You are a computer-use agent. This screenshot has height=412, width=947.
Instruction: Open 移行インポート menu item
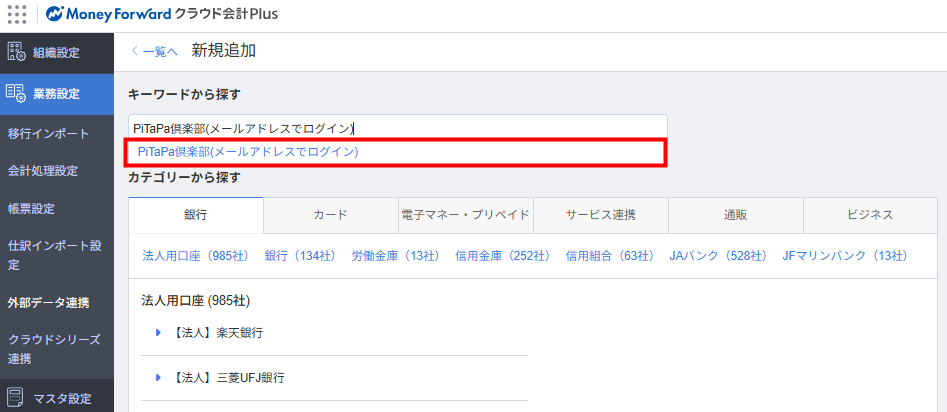(x=48, y=133)
